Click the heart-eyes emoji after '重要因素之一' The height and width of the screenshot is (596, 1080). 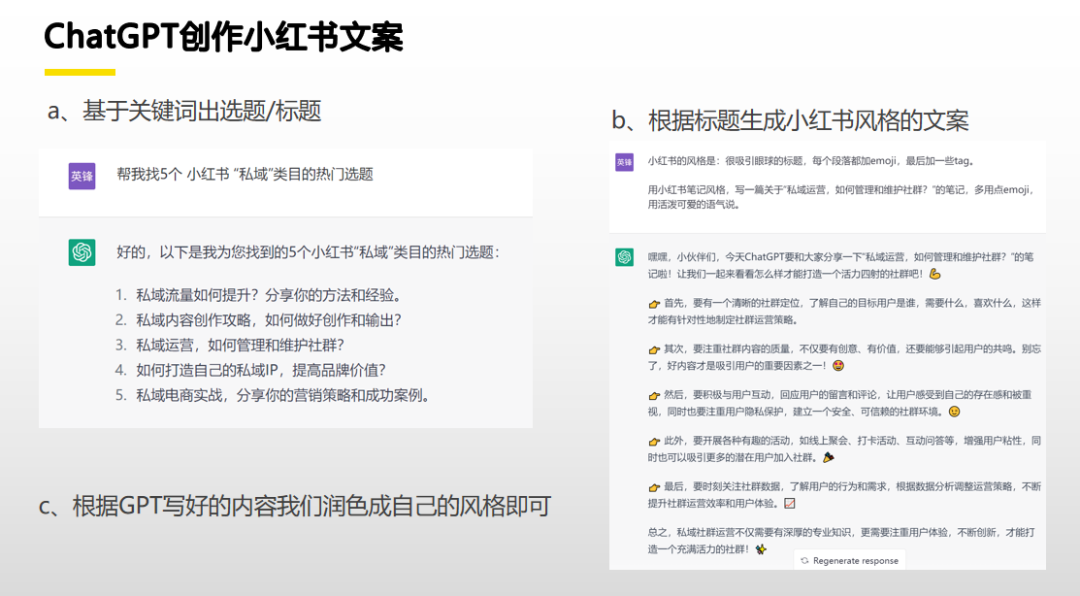(x=838, y=365)
